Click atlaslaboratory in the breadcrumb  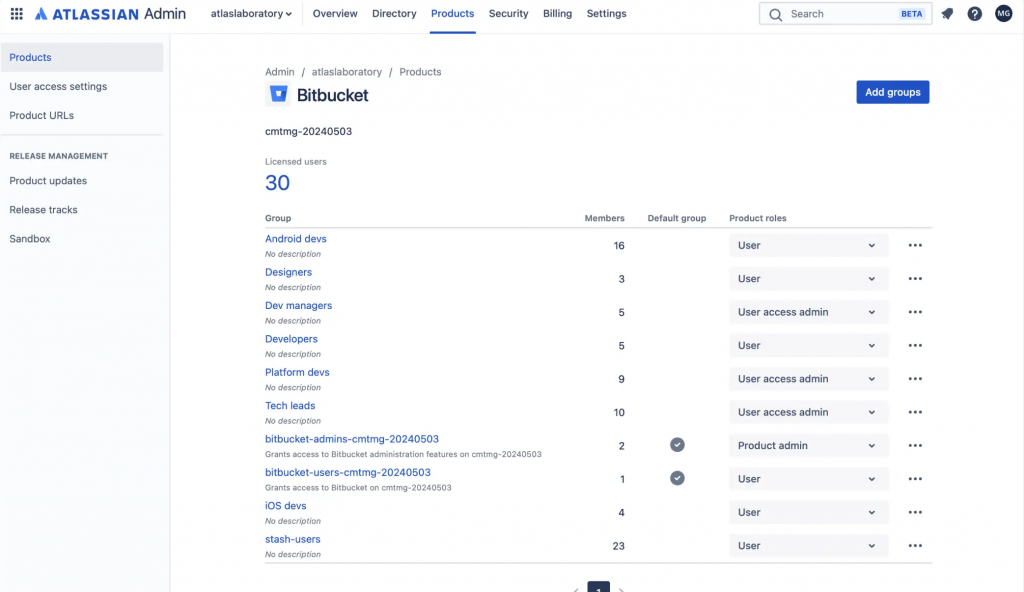pyautogui.click(x=346, y=72)
